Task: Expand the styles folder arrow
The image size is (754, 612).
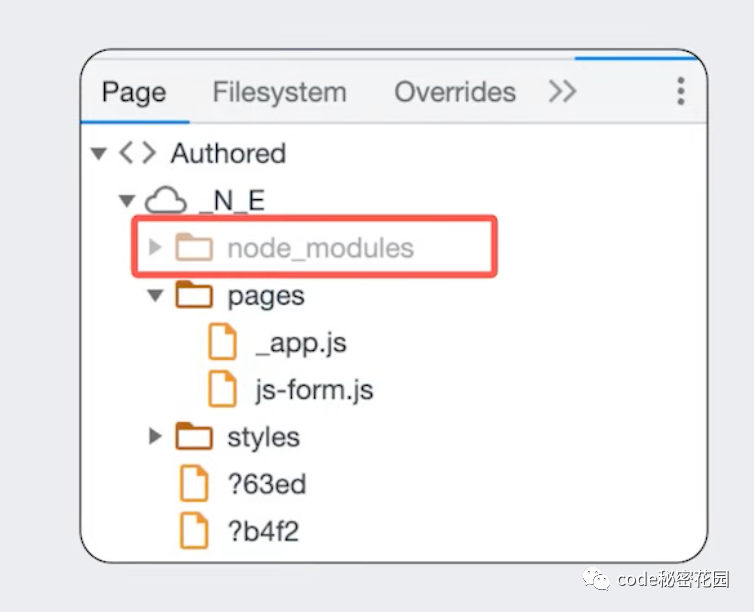Action: click(155, 436)
